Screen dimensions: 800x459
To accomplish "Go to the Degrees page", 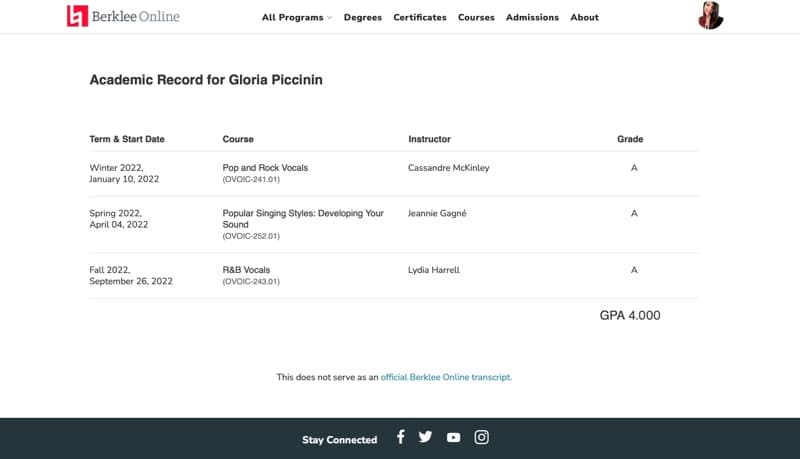I will click(x=363, y=17).
